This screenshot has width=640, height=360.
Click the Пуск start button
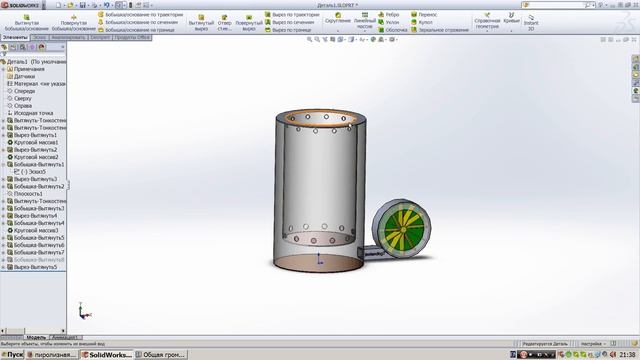point(12,355)
